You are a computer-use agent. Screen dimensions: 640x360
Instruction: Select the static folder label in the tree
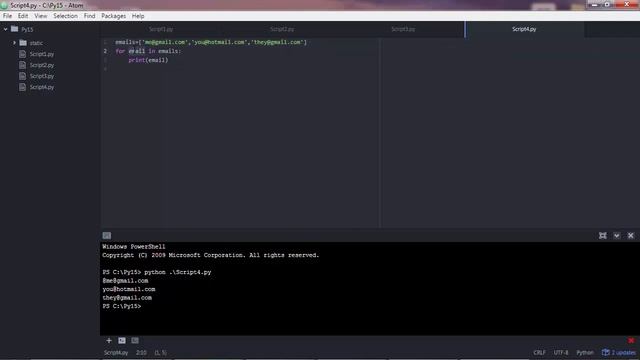[x=36, y=43]
